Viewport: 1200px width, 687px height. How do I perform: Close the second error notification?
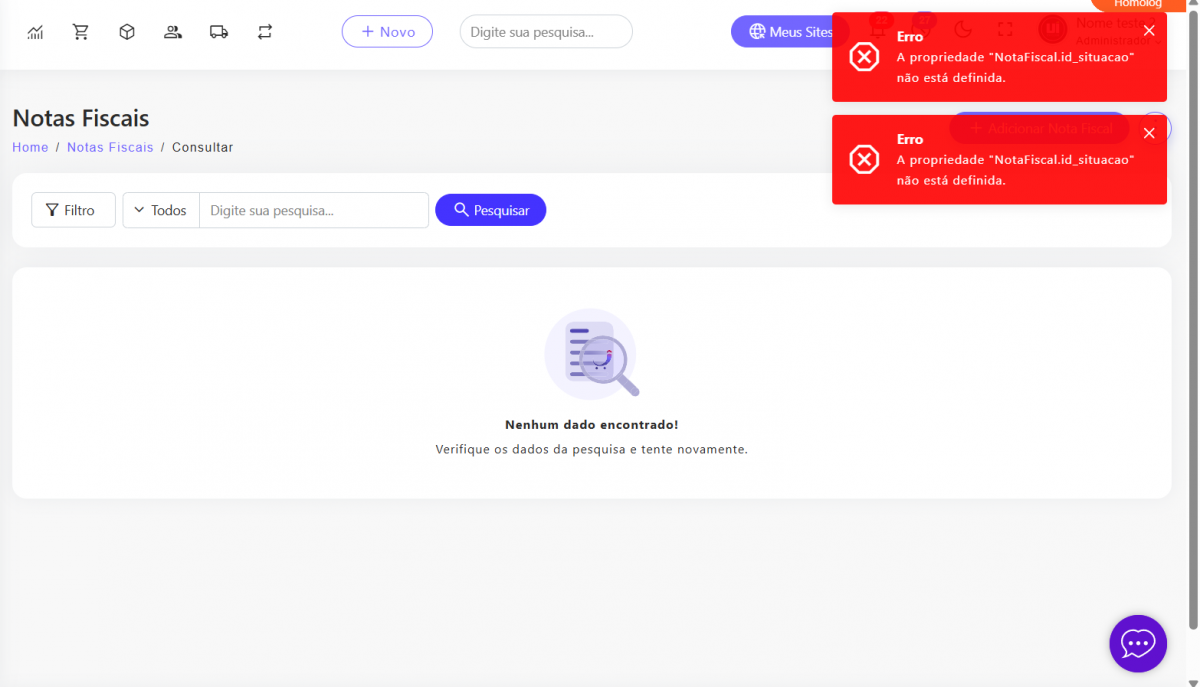click(1149, 133)
